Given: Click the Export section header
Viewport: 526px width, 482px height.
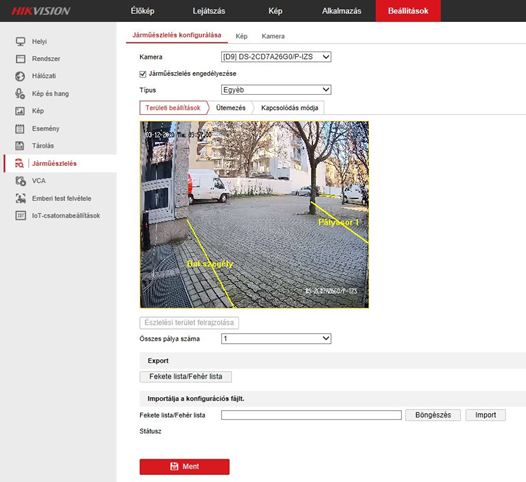Looking at the screenshot, I should (333, 361).
